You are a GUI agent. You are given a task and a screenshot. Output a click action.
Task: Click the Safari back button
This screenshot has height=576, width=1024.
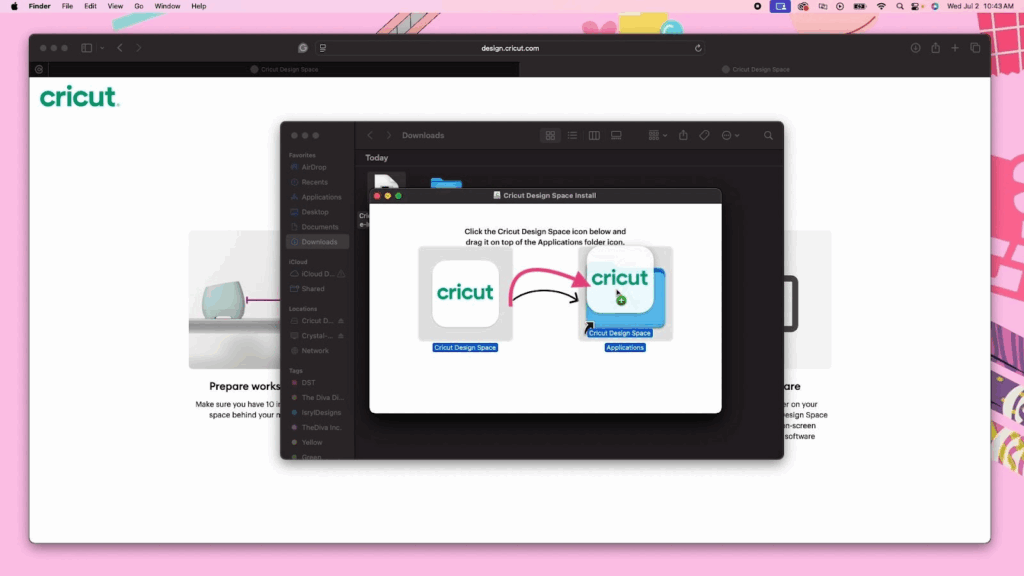(x=120, y=48)
